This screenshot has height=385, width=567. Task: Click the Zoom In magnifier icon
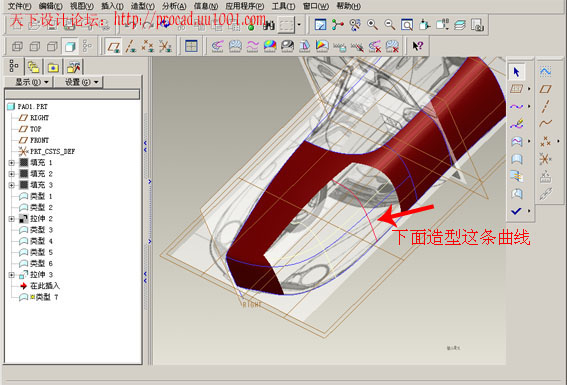(372, 25)
